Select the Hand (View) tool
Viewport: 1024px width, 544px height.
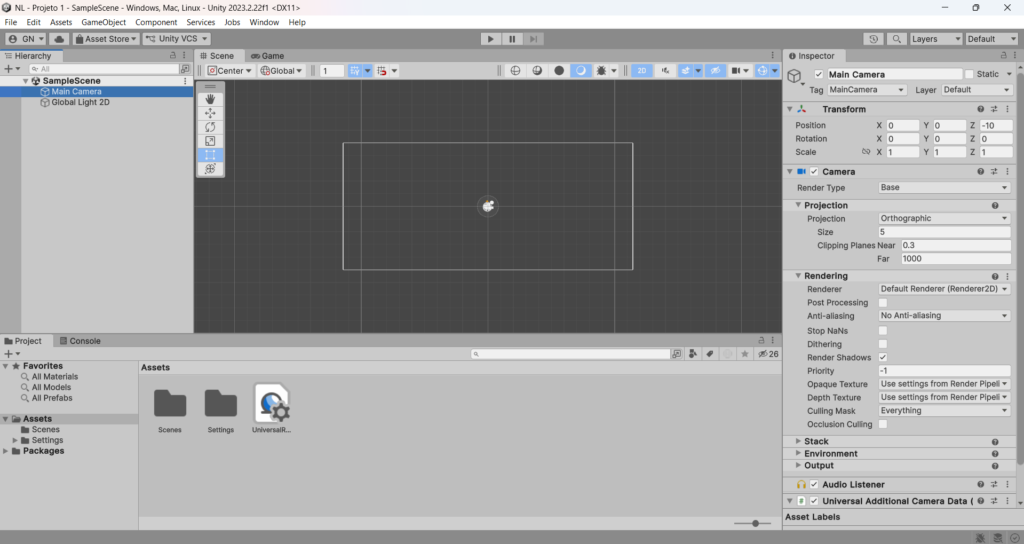[210, 99]
